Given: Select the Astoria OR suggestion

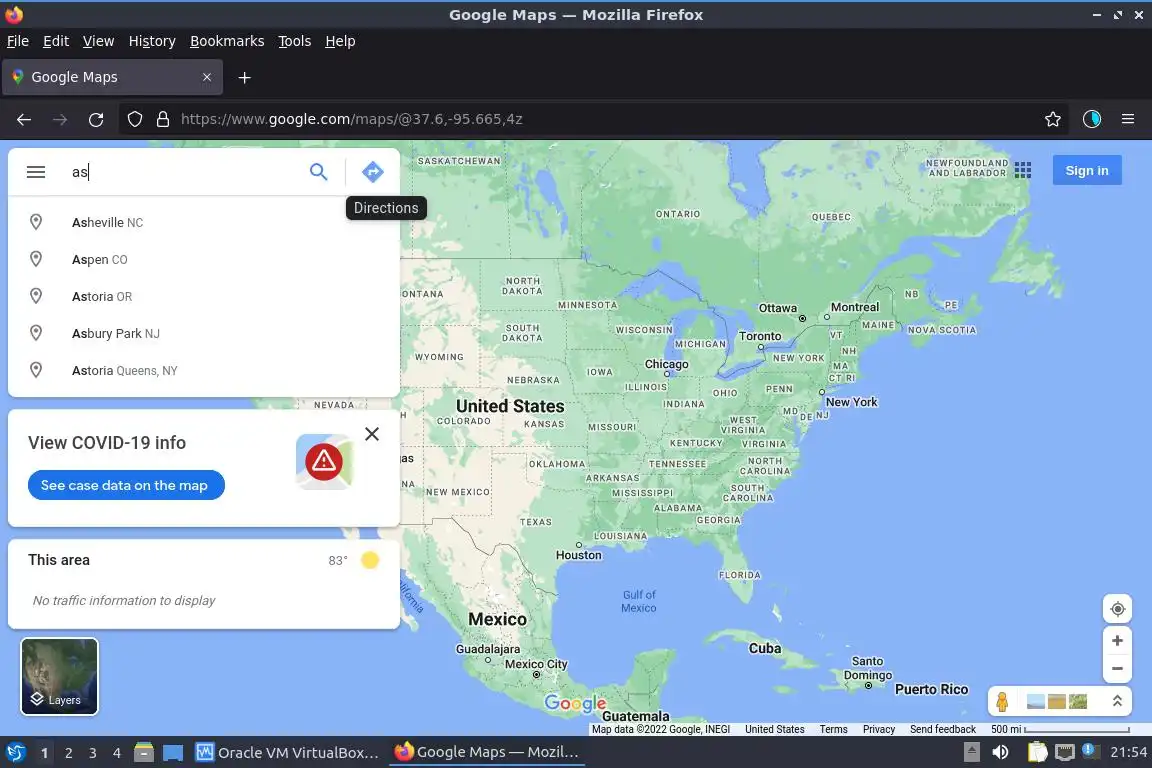Looking at the screenshot, I should (x=204, y=296).
